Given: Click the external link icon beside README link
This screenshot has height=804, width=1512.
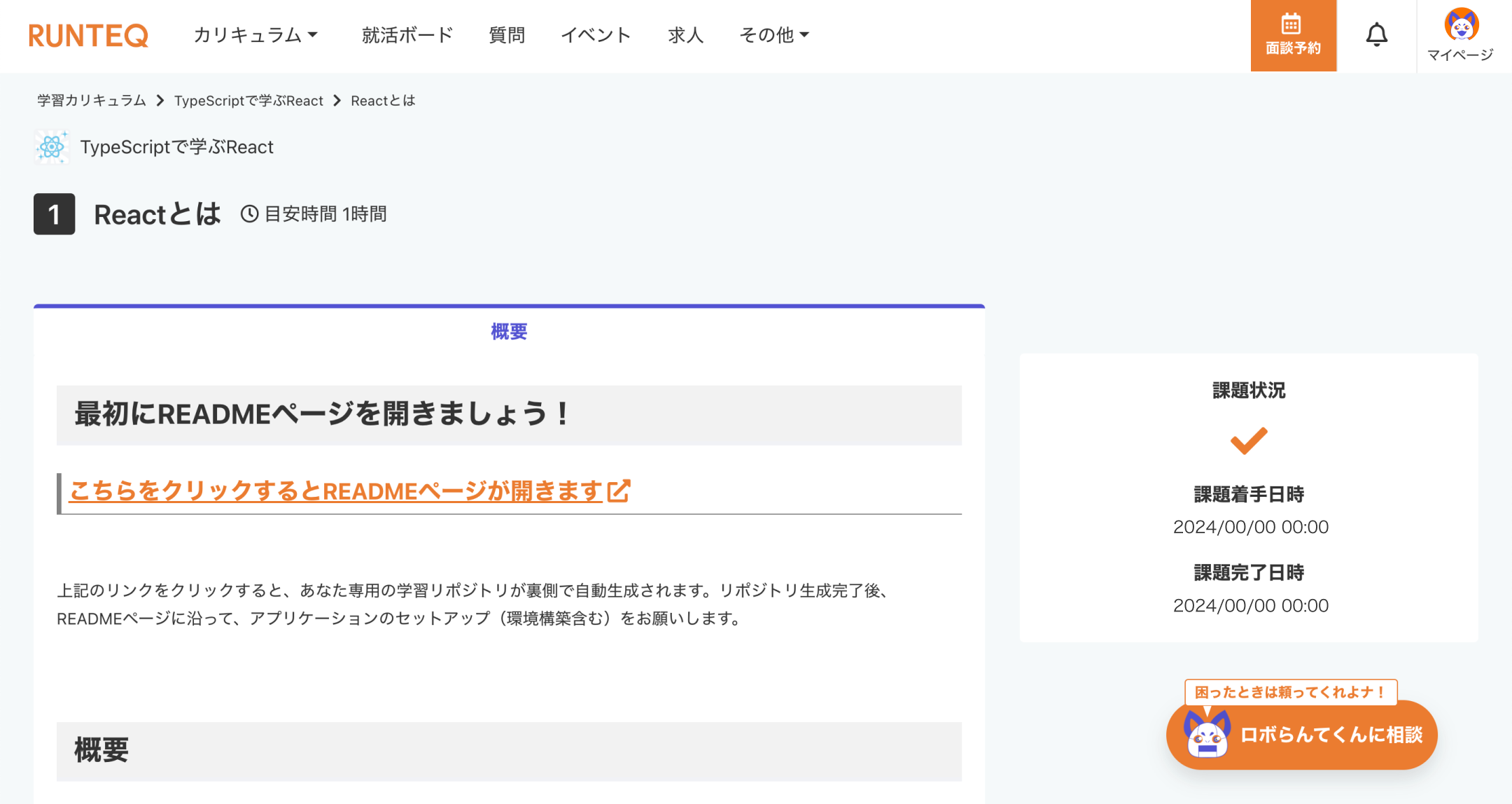Looking at the screenshot, I should pyautogui.click(x=619, y=491).
